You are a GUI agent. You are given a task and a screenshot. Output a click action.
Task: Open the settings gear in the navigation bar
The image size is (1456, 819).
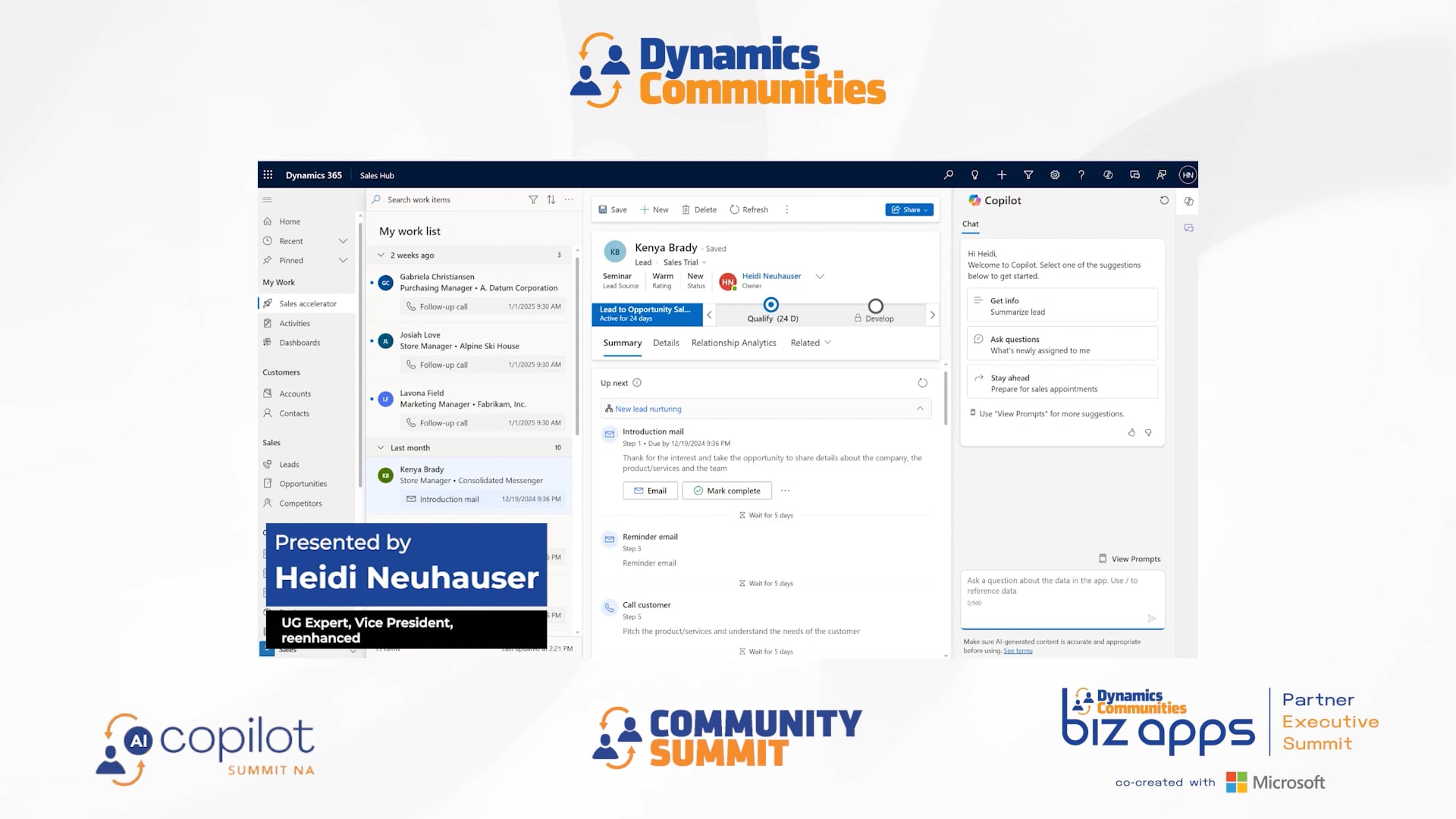[x=1055, y=174]
